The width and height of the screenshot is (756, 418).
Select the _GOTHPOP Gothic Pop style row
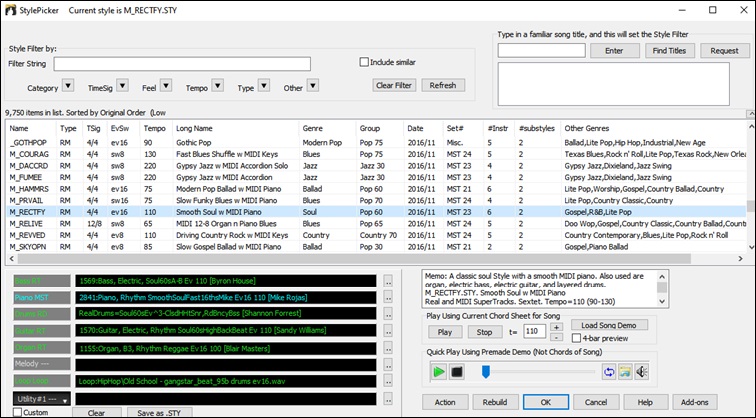pyautogui.click(x=376, y=143)
